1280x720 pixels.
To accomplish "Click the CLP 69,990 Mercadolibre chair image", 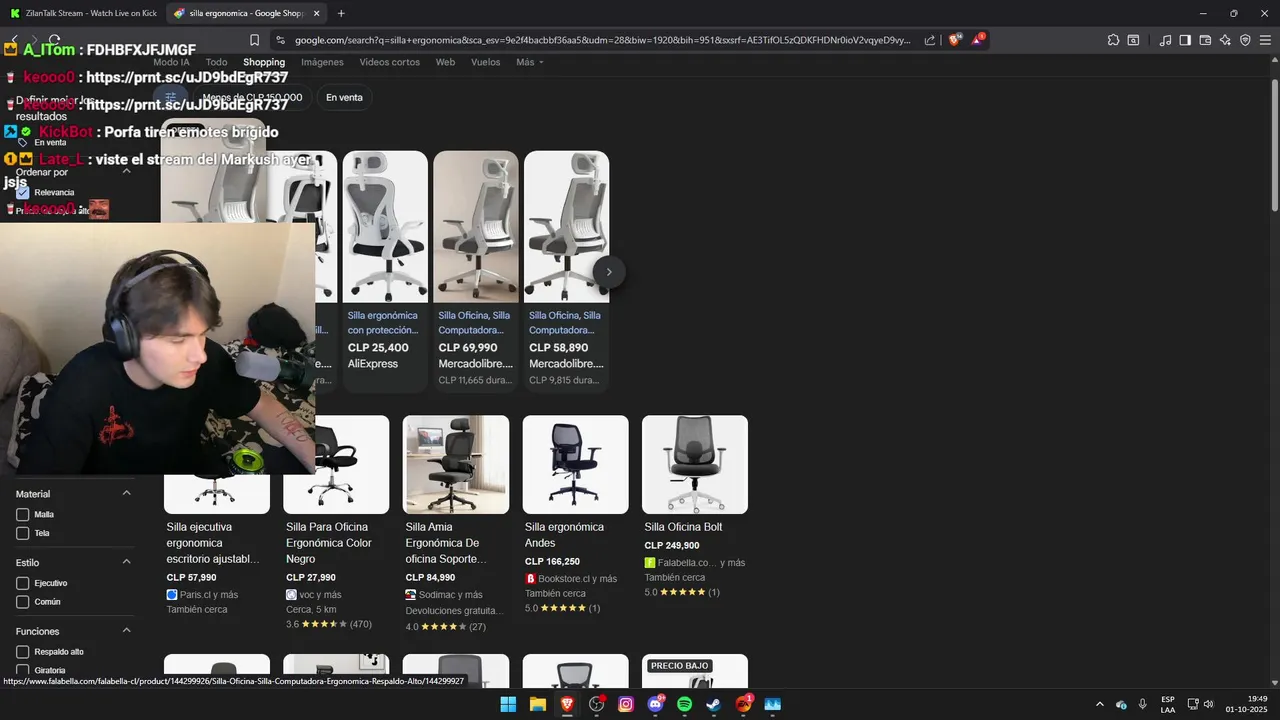I will pos(476,226).
